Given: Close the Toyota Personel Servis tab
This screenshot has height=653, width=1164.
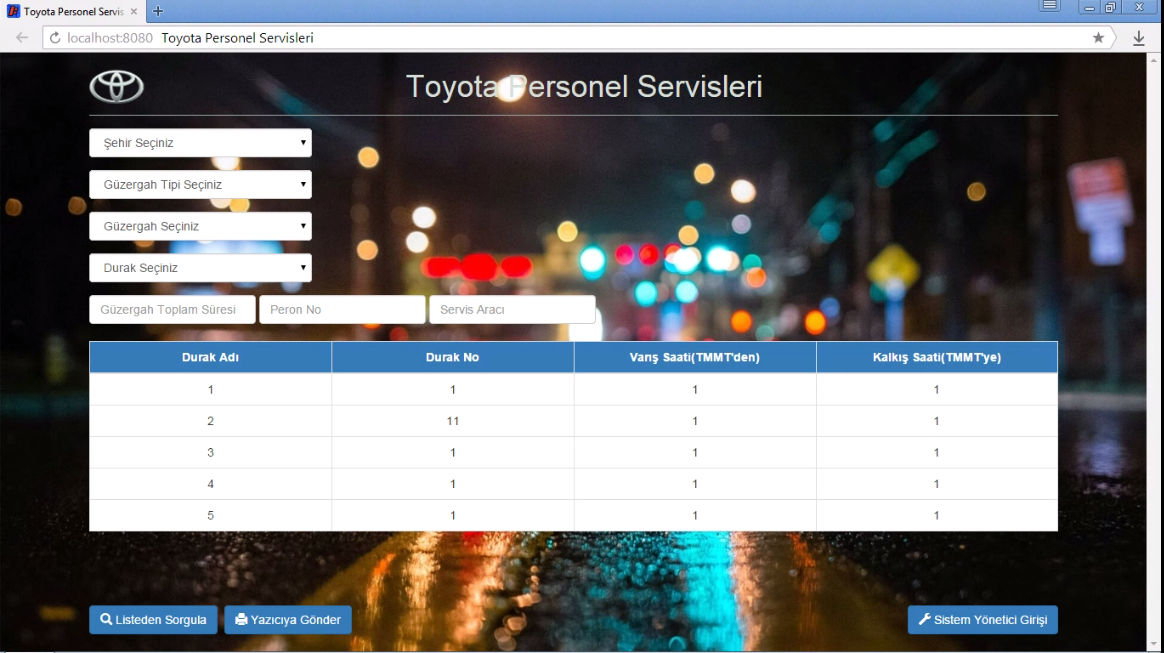Looking at the screenshot, I should point(134,12).
